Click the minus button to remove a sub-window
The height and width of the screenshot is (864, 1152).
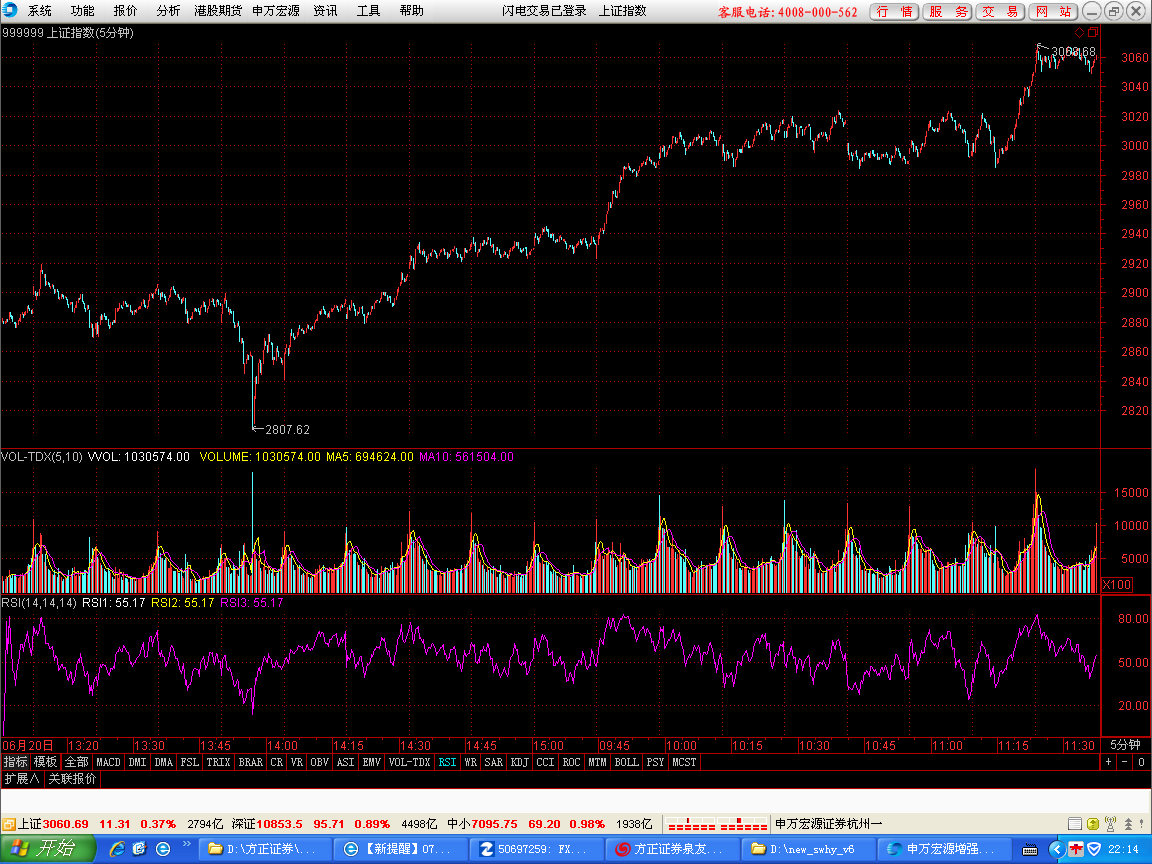(1125, 762)
